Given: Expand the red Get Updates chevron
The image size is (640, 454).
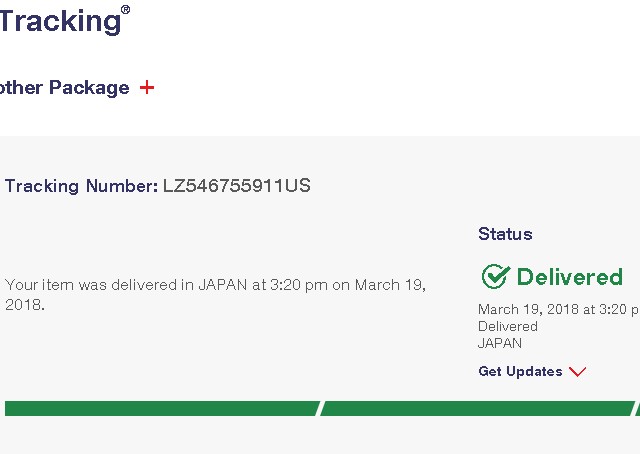Looking at the screenshot, I should coord(577,372).
